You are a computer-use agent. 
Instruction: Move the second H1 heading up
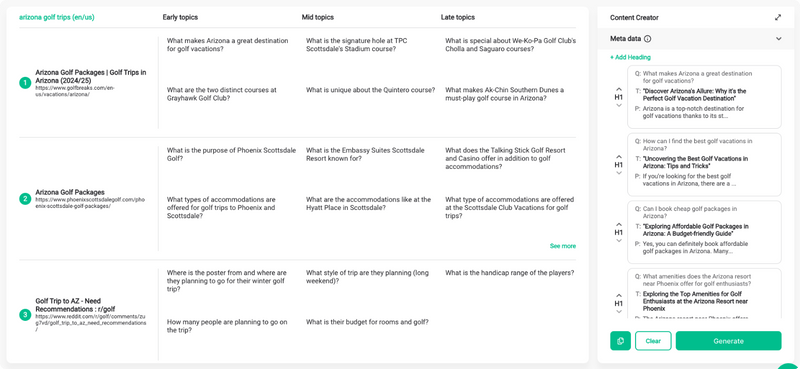pos(618,156)
